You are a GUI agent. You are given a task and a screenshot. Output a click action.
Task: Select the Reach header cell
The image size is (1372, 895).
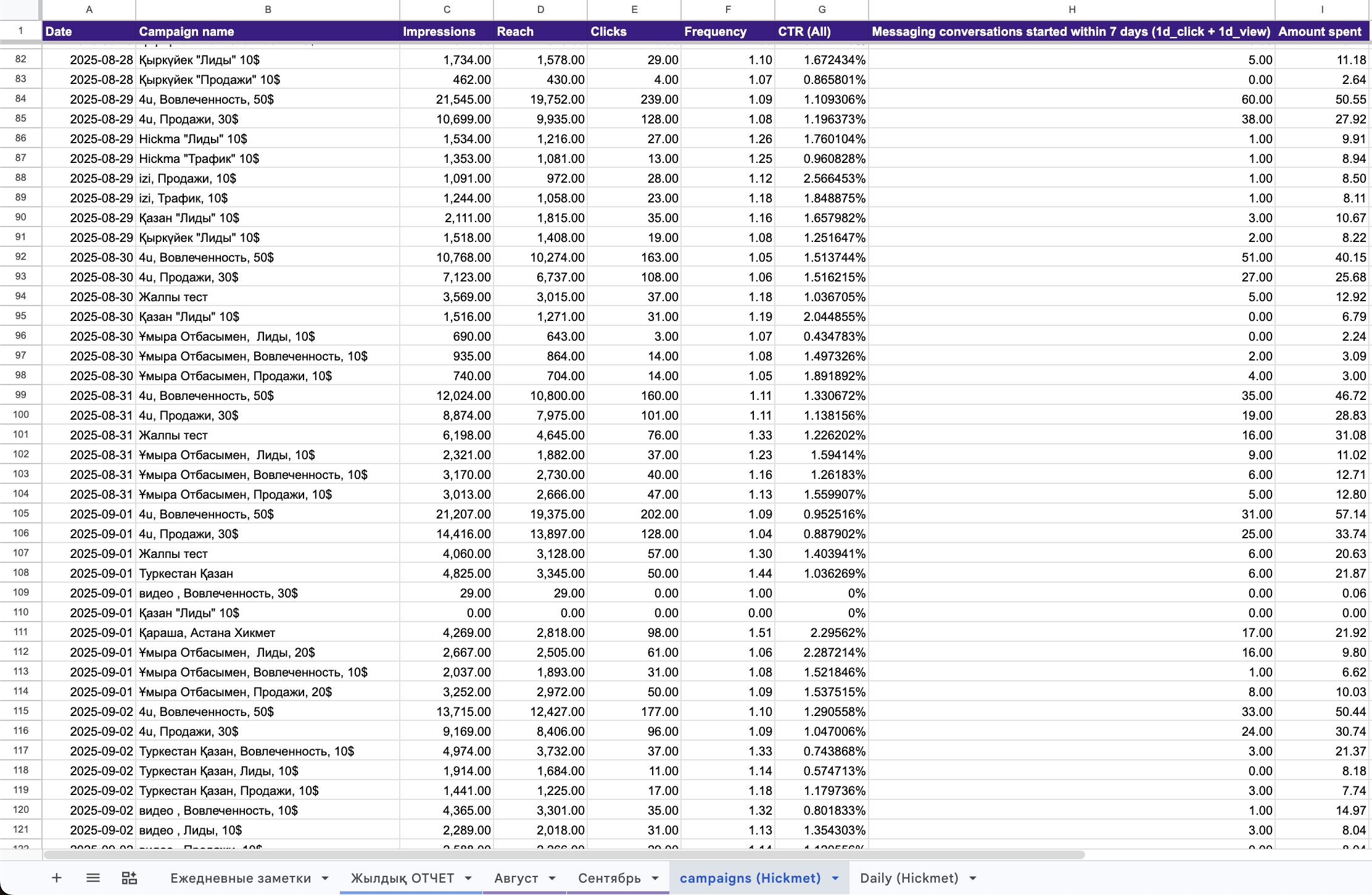pyautogui.click(x=540, y=31)
